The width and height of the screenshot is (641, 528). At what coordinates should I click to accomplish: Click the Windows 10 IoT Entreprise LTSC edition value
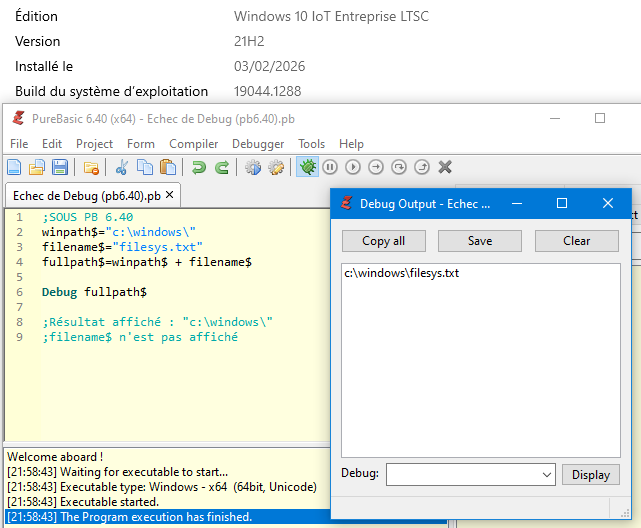point(331,16)
